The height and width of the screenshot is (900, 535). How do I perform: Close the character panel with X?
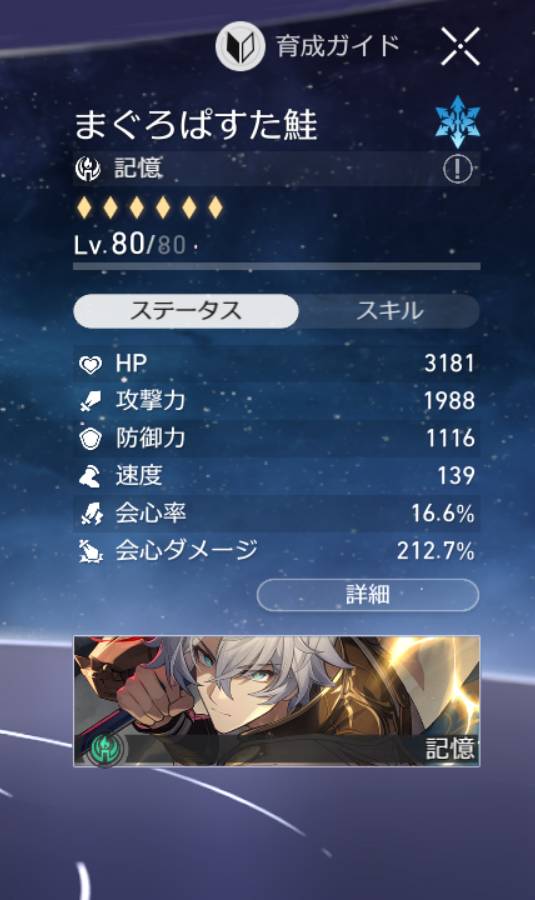pyautogui.click(x=460, y=47)
